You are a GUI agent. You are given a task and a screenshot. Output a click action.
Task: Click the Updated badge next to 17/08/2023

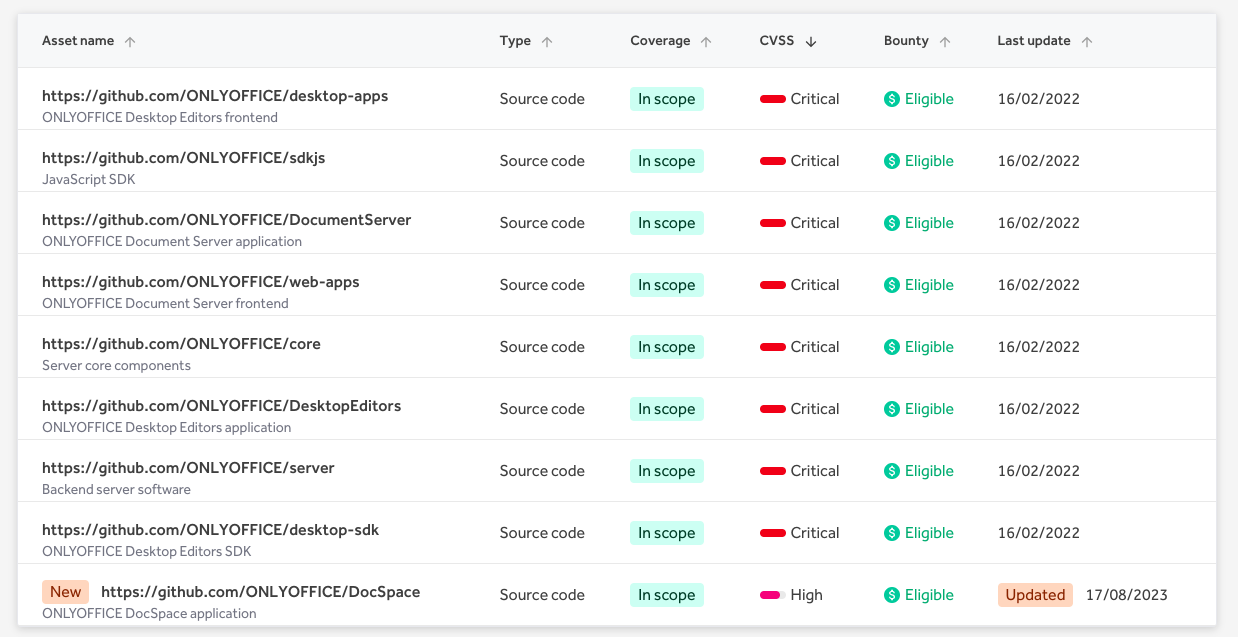pyautogui.click(x=1035, y=595)
